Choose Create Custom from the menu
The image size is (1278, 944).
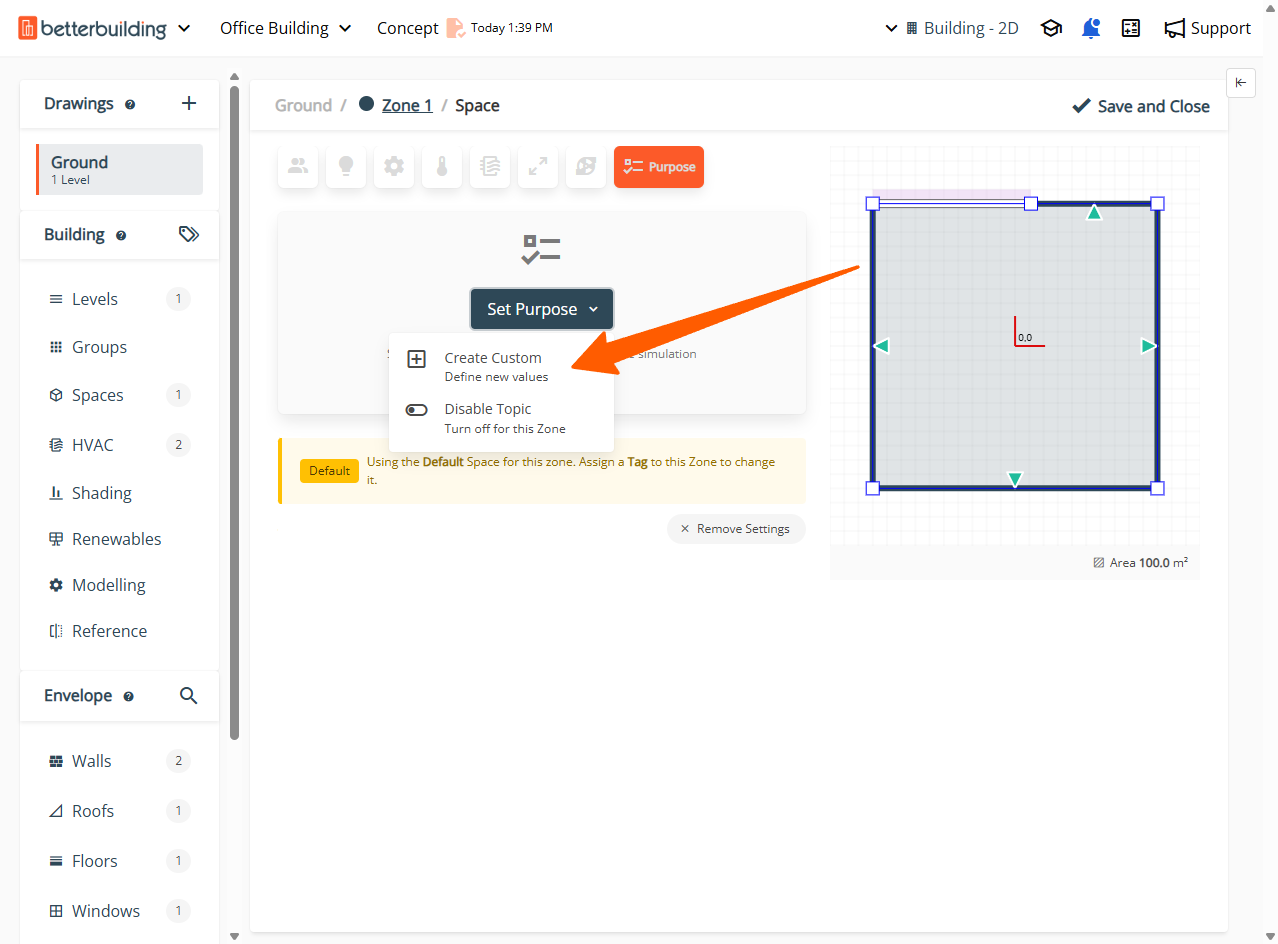click(493, 366)
